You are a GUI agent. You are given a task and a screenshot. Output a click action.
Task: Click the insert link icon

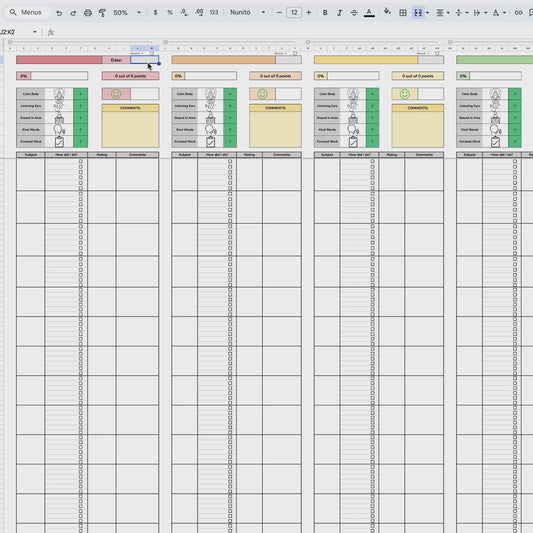(518, 13)
